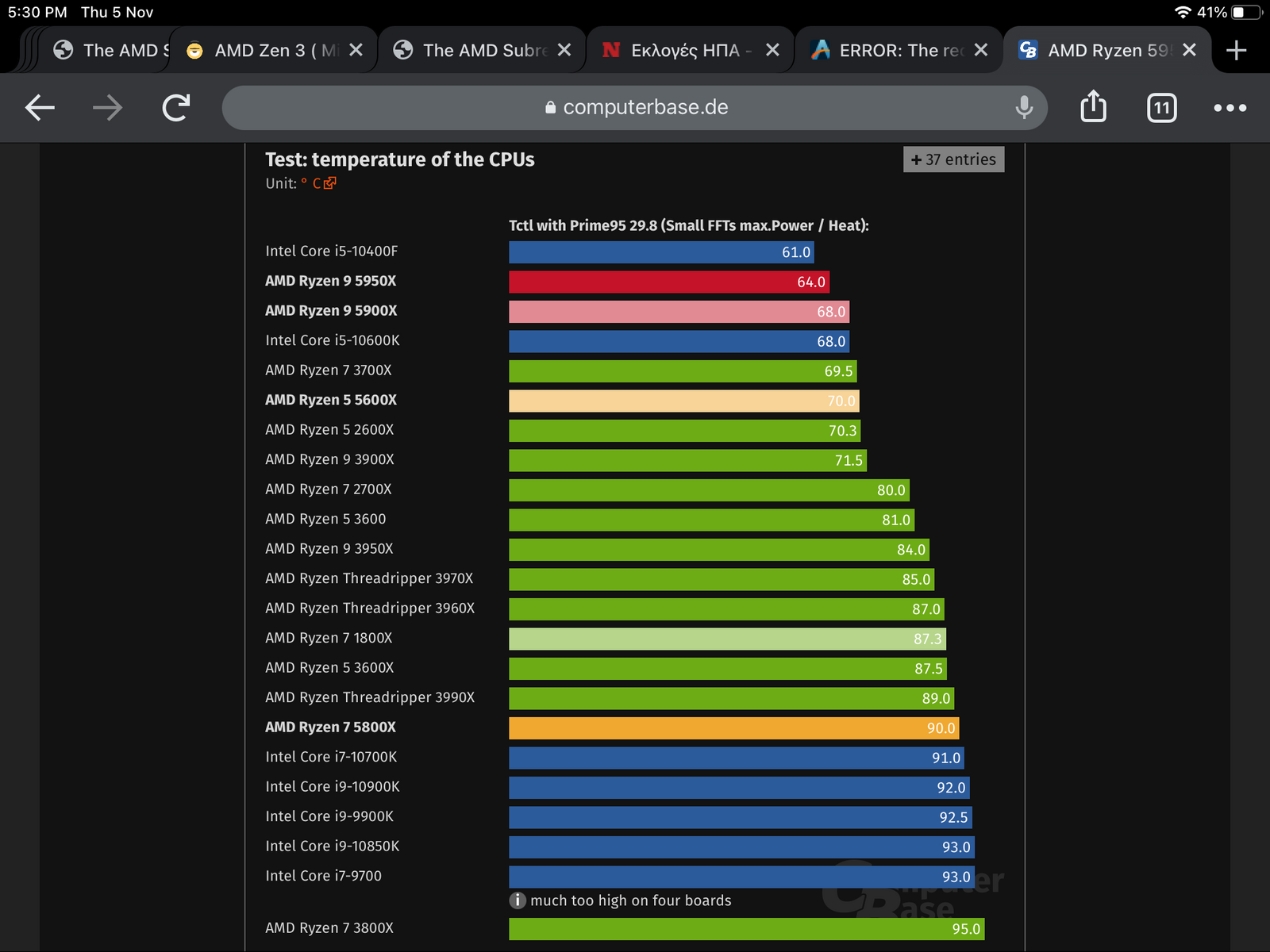This screenshot has height=952, width=1270.
Task: Click the orange 90.0 bar for 5800X
Action: point(734,728)
